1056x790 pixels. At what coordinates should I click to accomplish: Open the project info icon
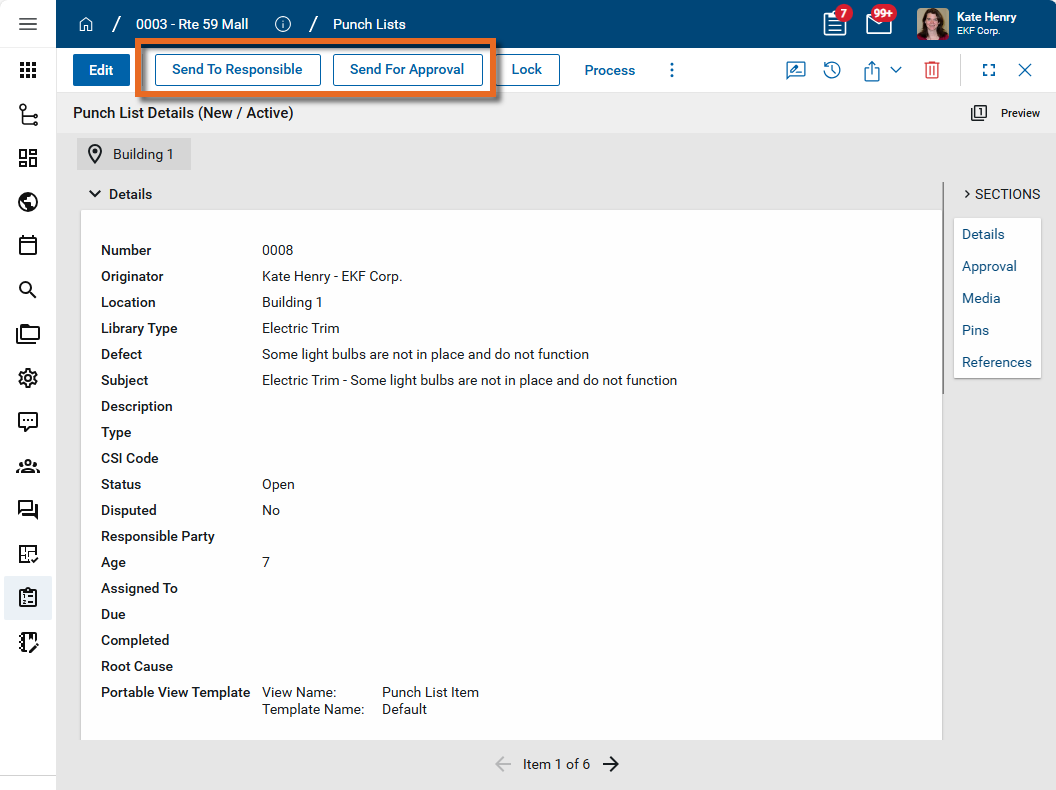(283, 24)
